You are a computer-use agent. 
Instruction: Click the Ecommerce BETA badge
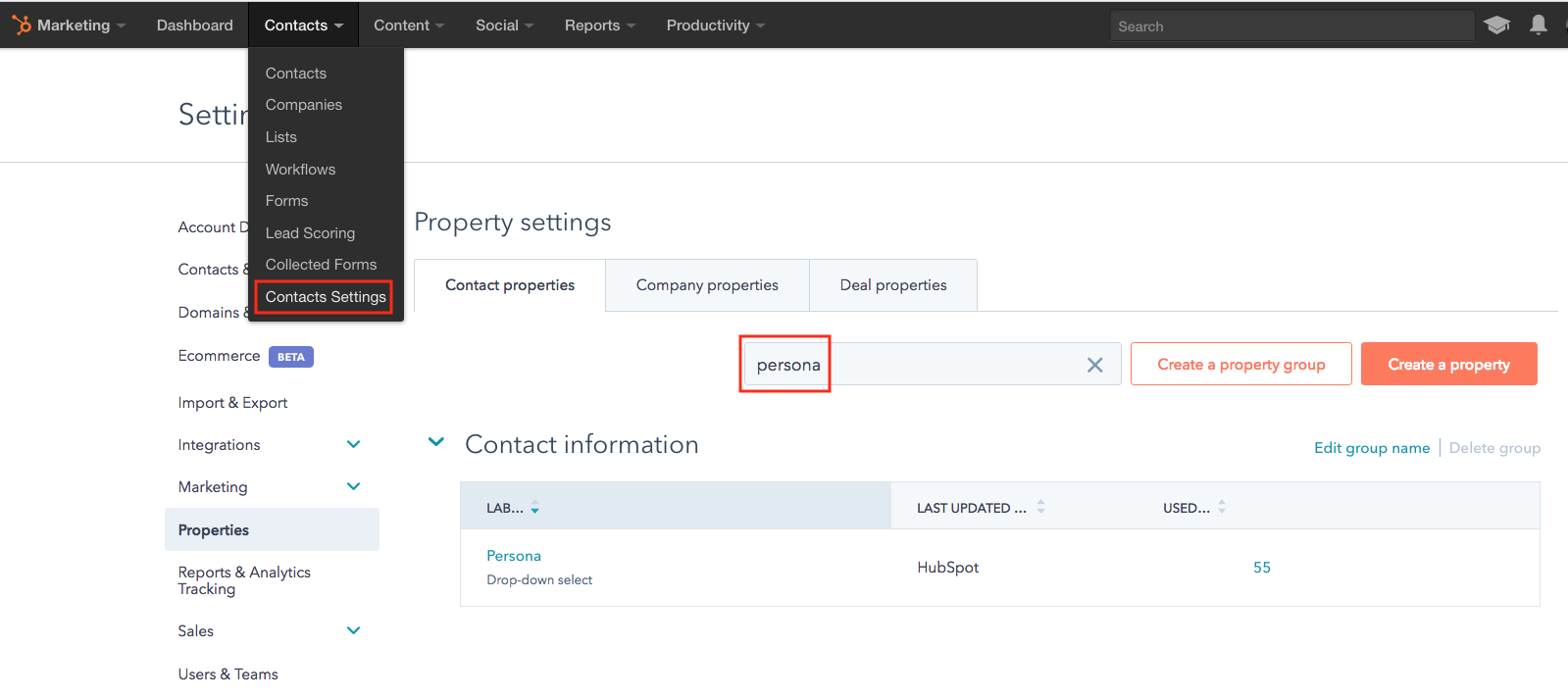click(290, 357)
